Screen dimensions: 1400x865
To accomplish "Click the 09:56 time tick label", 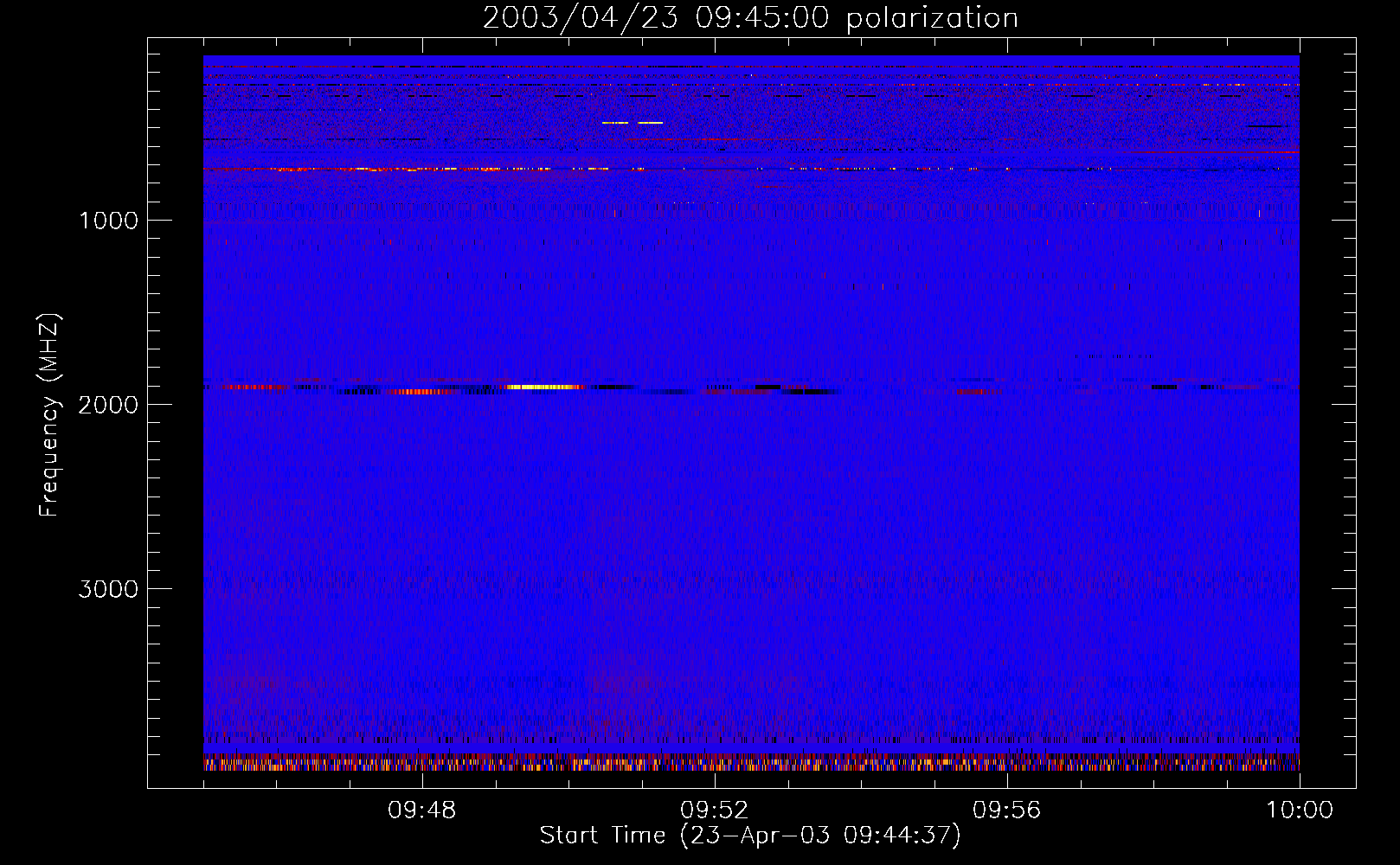I will [1006, 811].
